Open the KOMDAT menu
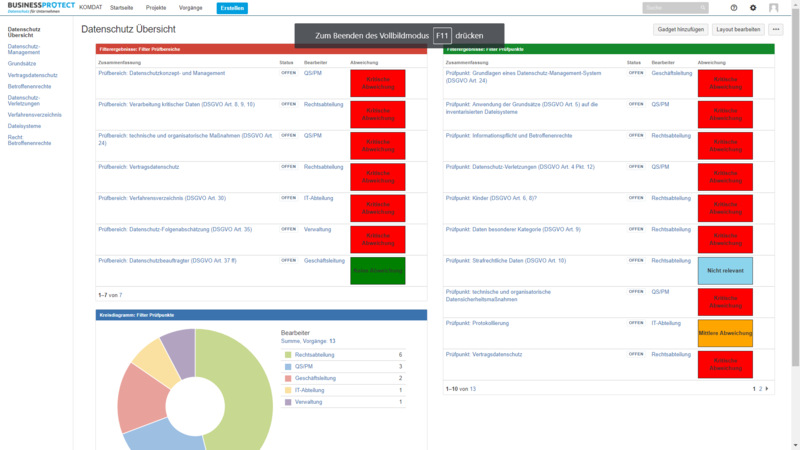Viewport: 800px width, 450px height. click(x=90, y=8)
